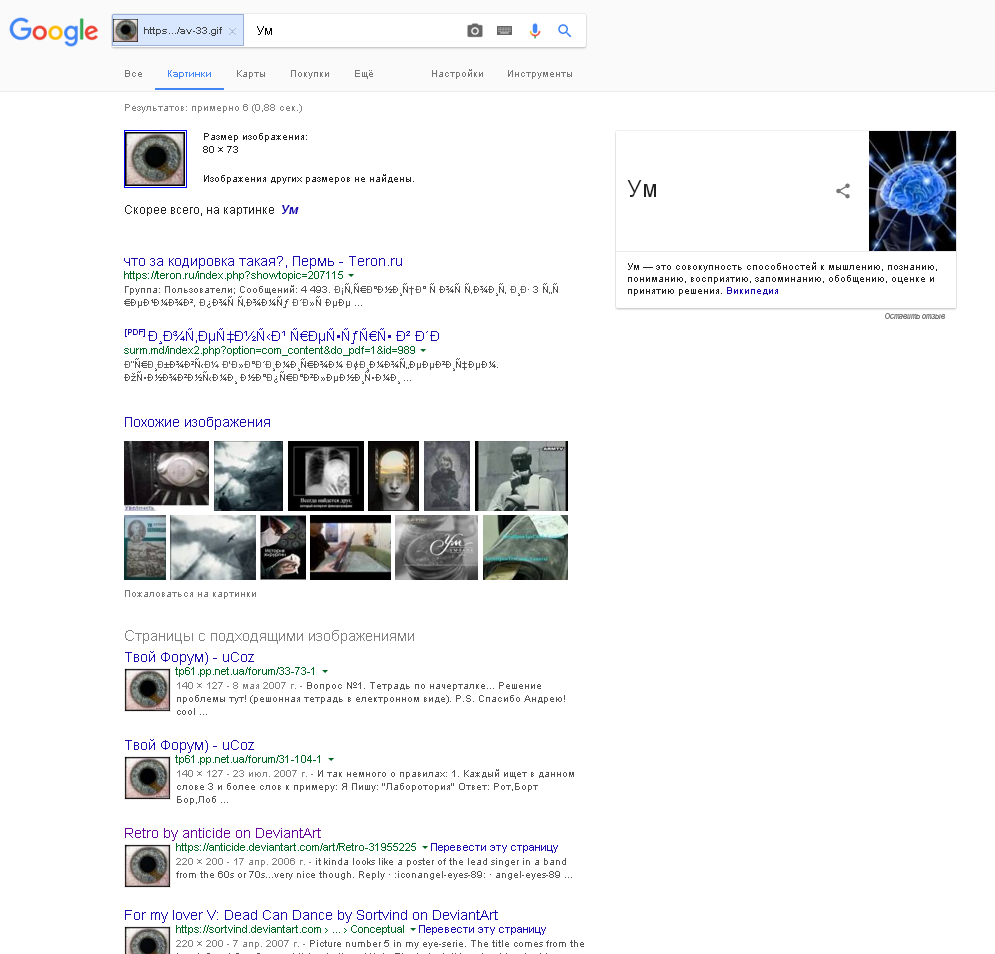Click the image thumbnail chip in the search bar
Screen dimensions: 995x954
[126, 30]
